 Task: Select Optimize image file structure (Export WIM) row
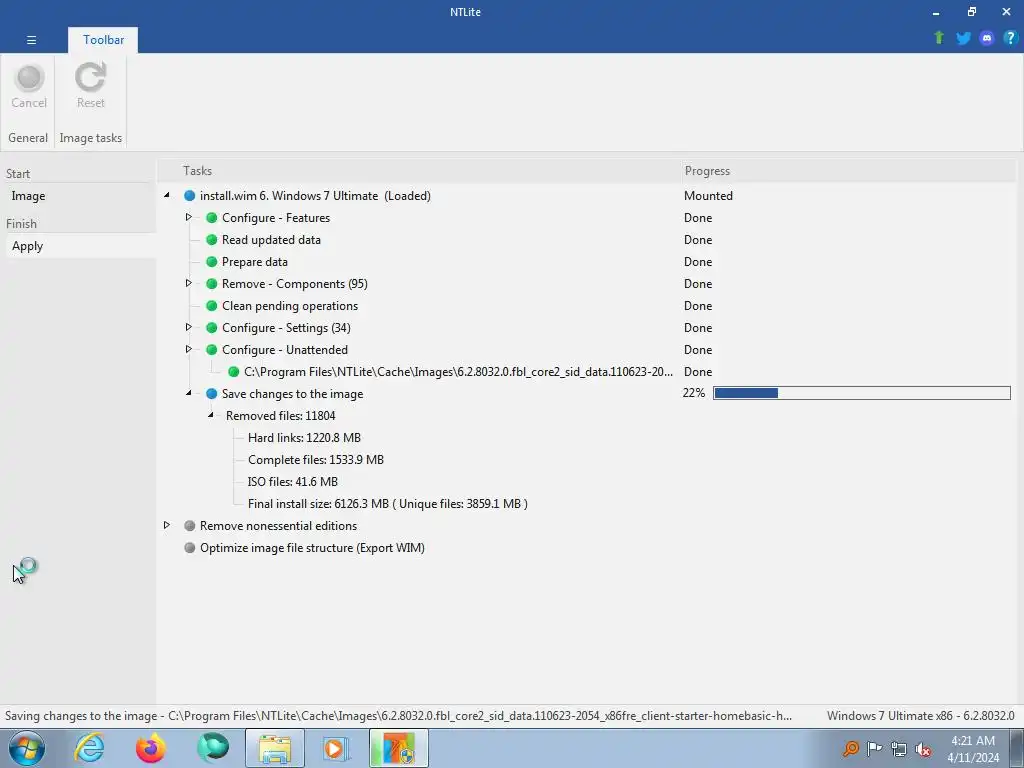pyautogui.click(x=312, y=548)
